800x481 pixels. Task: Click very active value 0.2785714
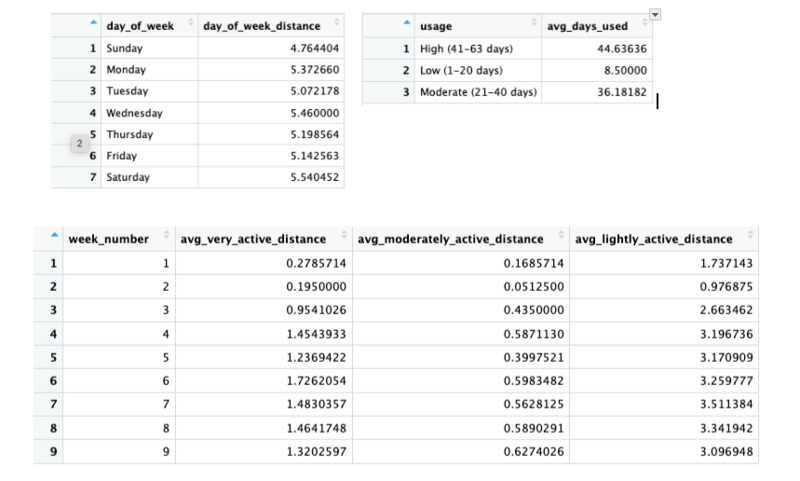pyautogui.click(x=316, y=263)
